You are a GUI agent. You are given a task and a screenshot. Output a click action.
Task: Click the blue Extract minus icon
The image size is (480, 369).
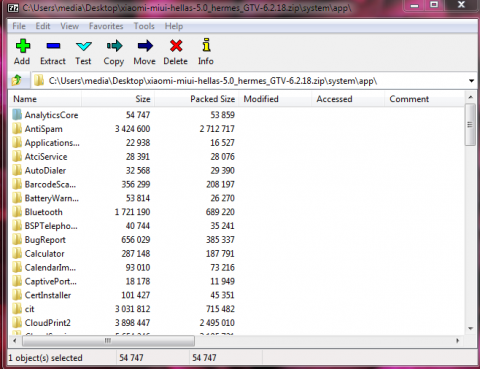pos(53,46)
